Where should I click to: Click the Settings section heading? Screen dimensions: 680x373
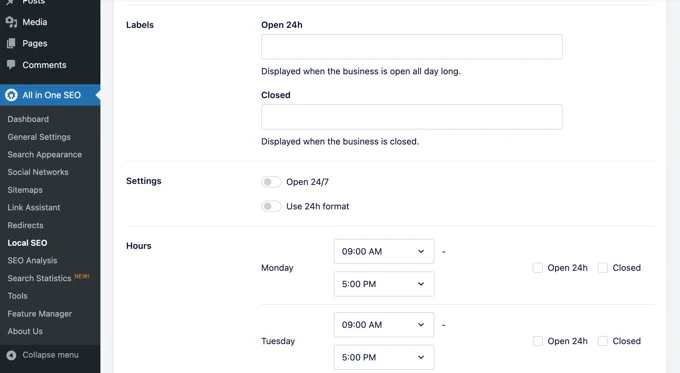[x=144, y=181]
